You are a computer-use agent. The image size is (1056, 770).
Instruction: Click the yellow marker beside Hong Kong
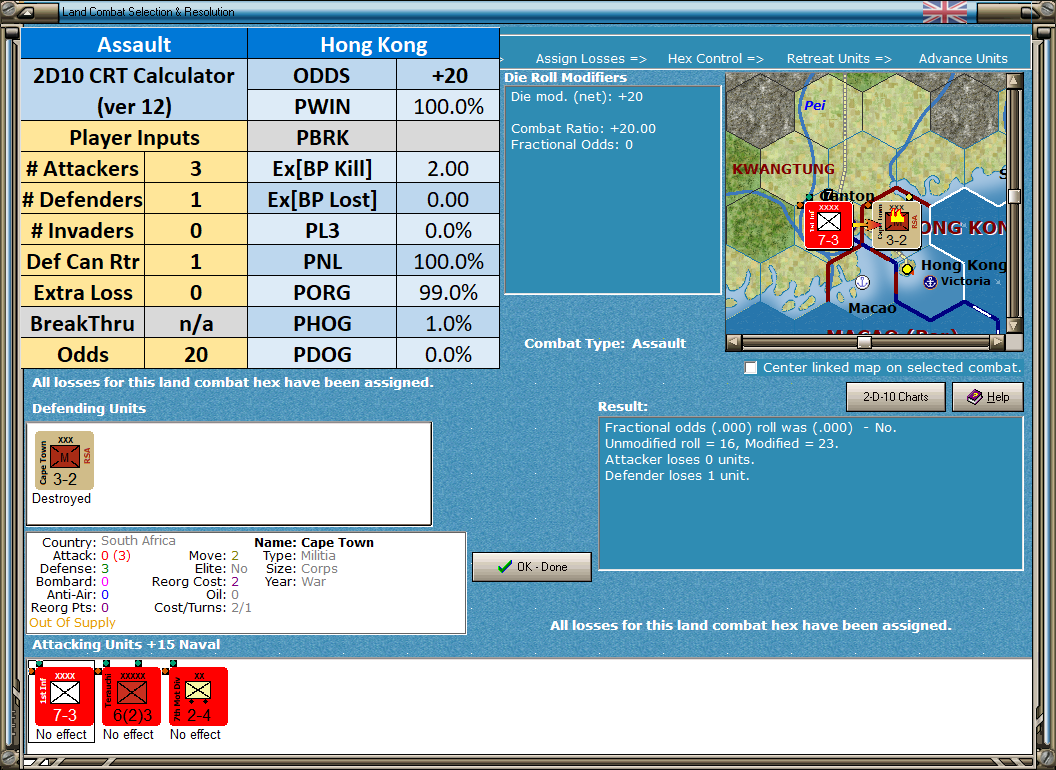pos(907,268)
